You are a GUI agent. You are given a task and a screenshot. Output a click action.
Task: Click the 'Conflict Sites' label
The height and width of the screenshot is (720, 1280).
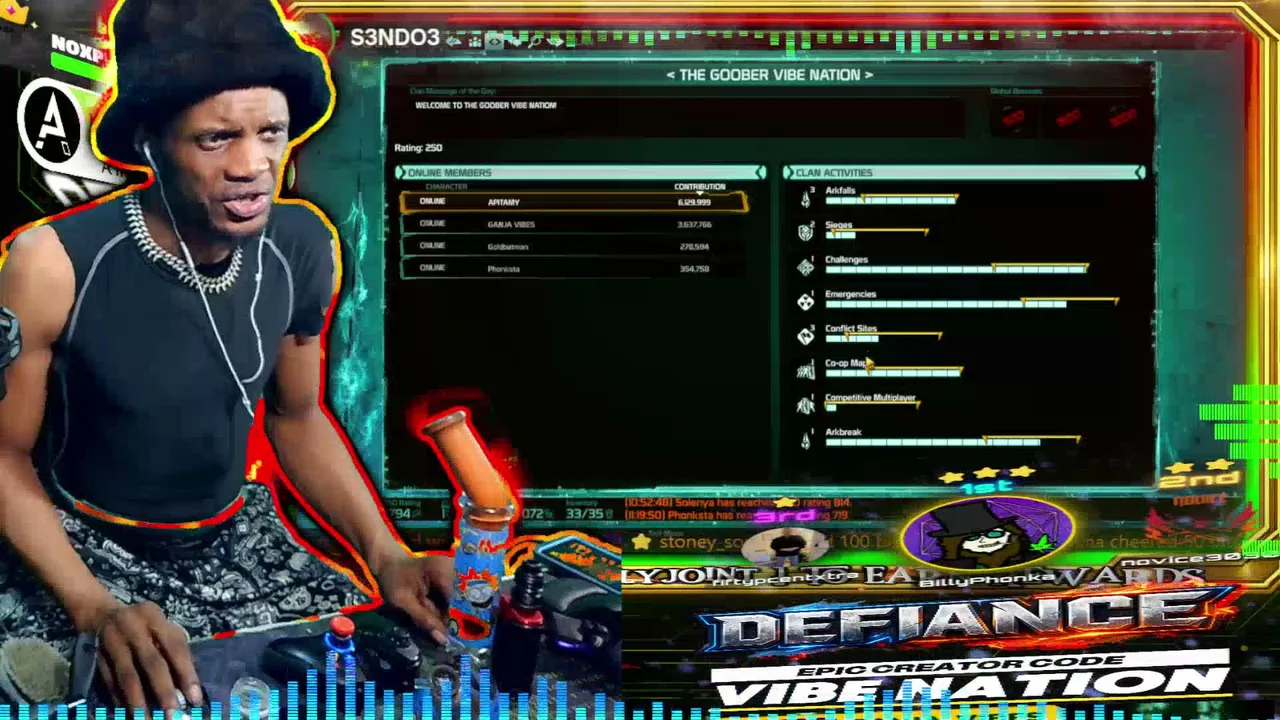851,328
